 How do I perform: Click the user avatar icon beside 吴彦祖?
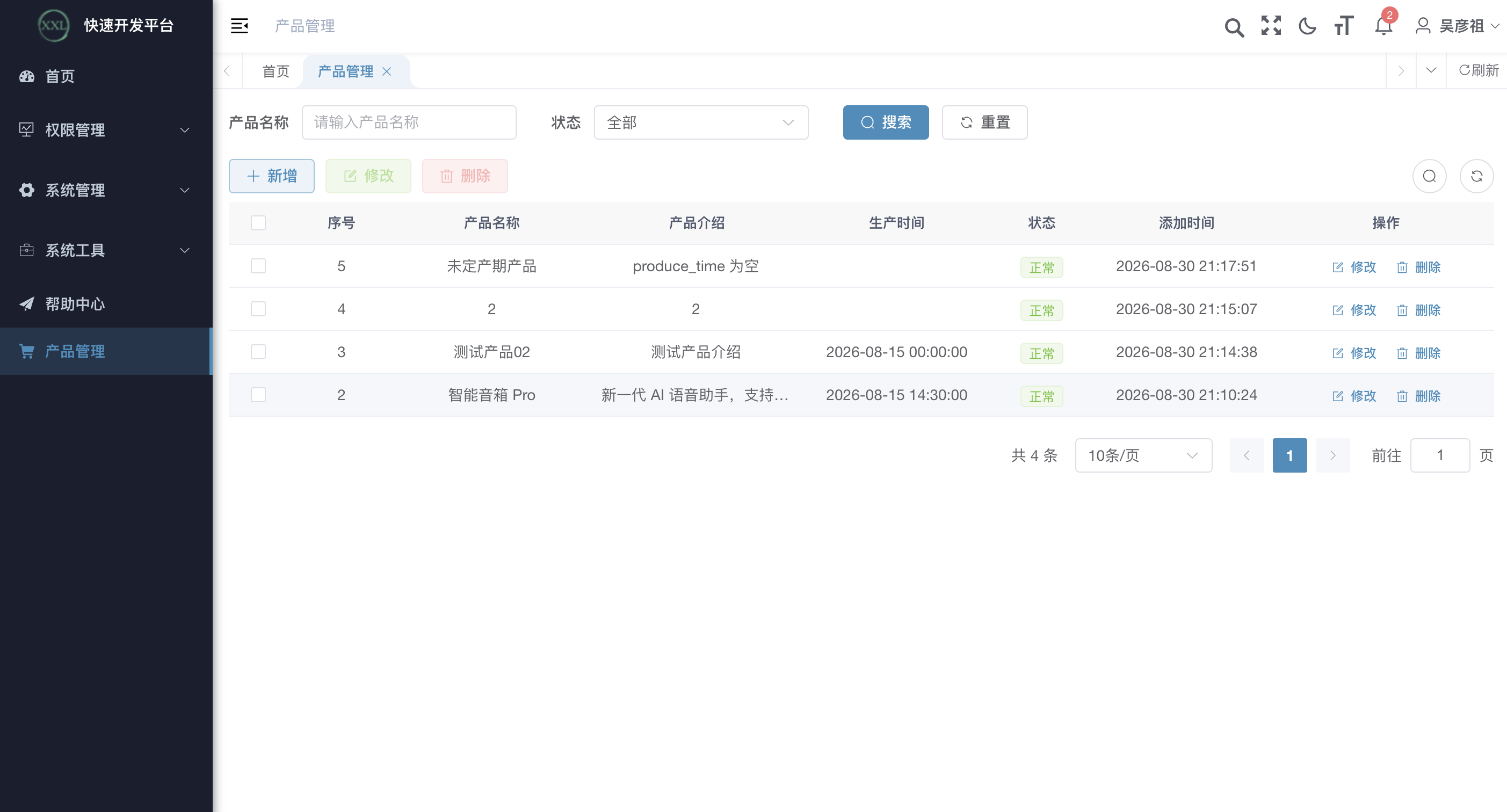coord(1423,26)
